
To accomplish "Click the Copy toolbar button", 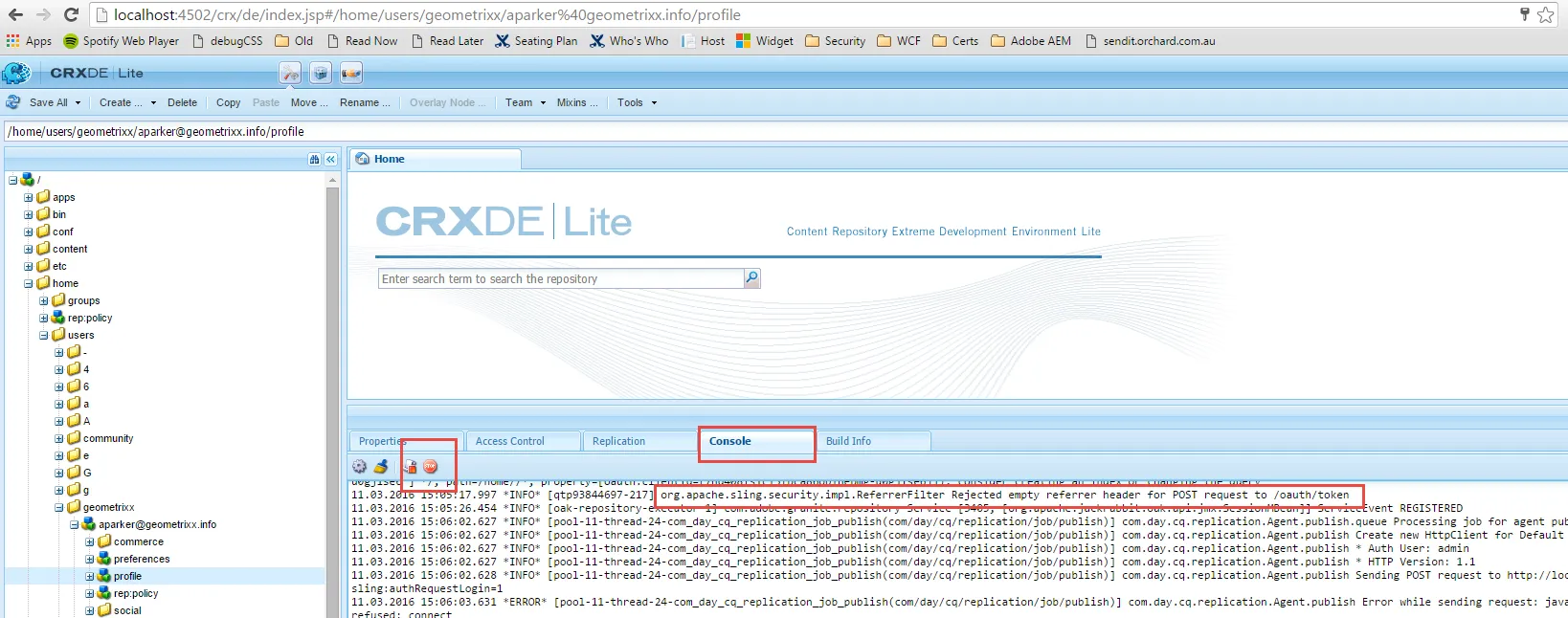I will pos(228,102).
